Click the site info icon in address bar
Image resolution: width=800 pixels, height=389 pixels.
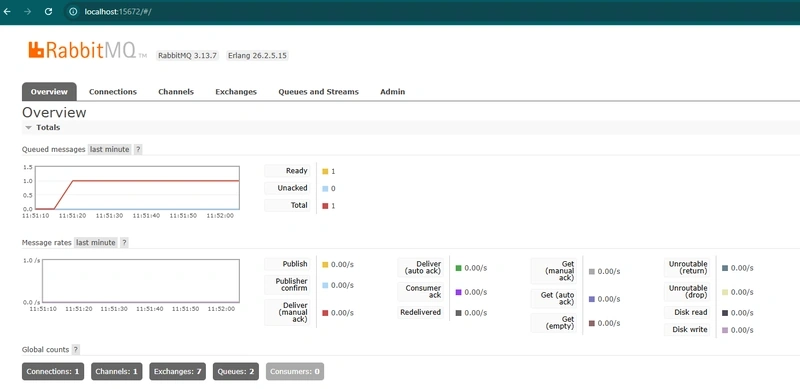pyautogui.click(x=73, y=11)
